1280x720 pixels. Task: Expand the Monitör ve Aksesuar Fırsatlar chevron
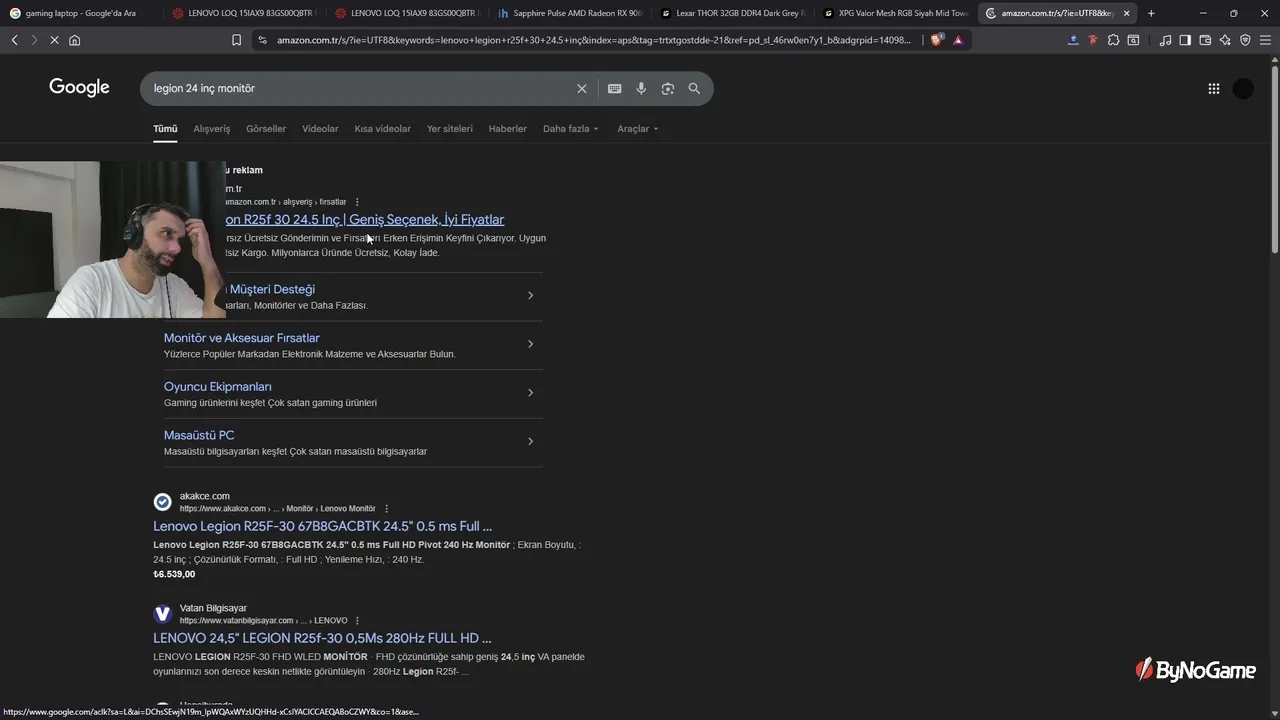point(530,344)
